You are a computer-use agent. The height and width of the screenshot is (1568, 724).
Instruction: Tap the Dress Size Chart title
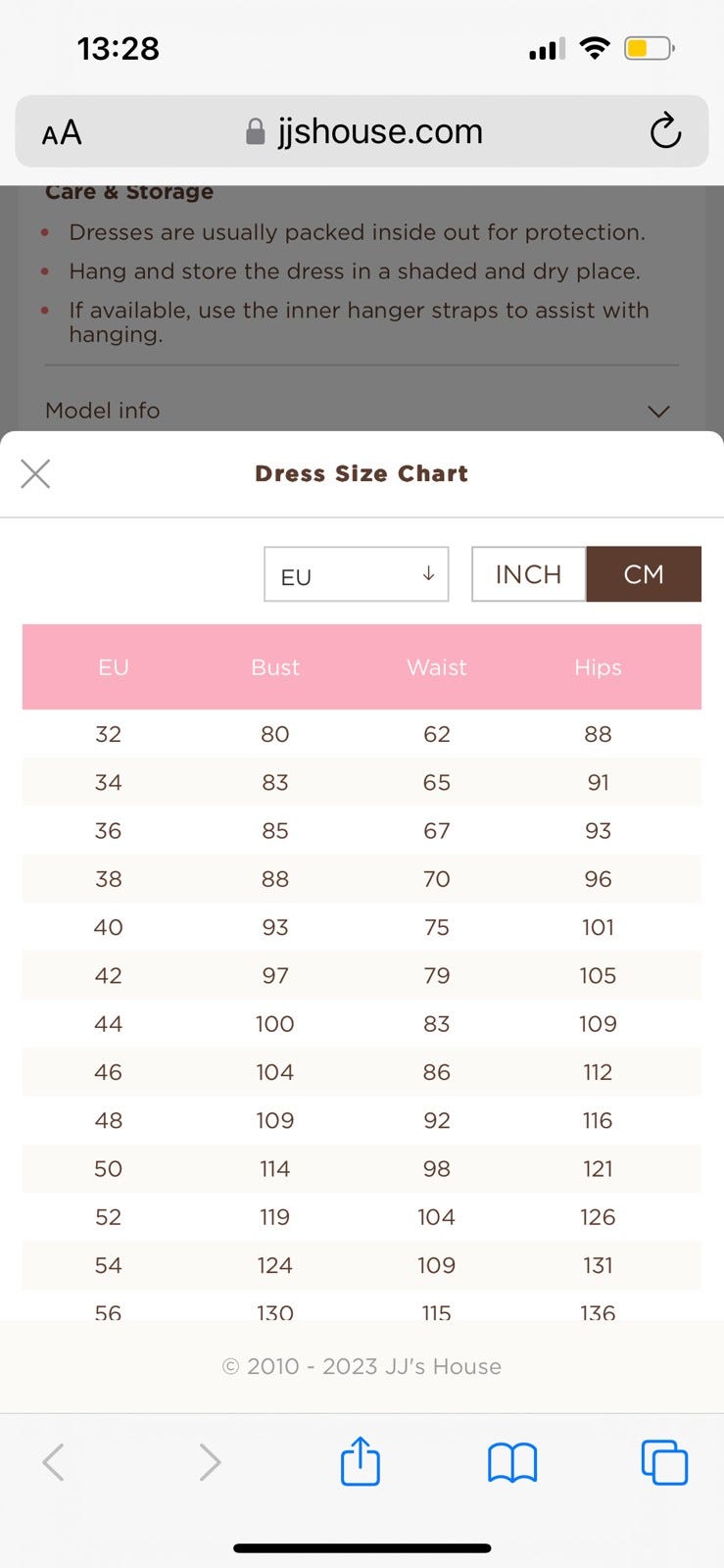362,474
